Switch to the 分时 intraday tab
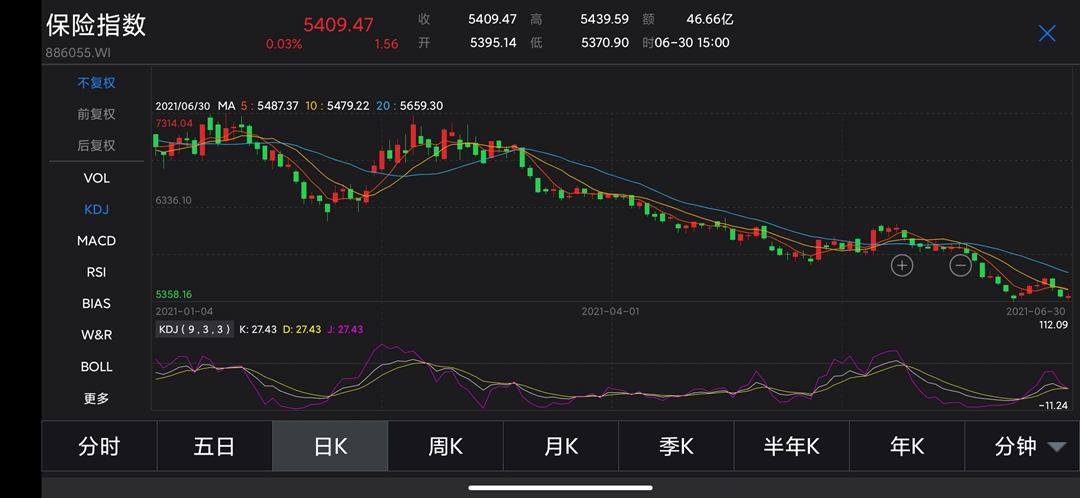The width and height of the screenshot is (1080, 498). (99, 446)
